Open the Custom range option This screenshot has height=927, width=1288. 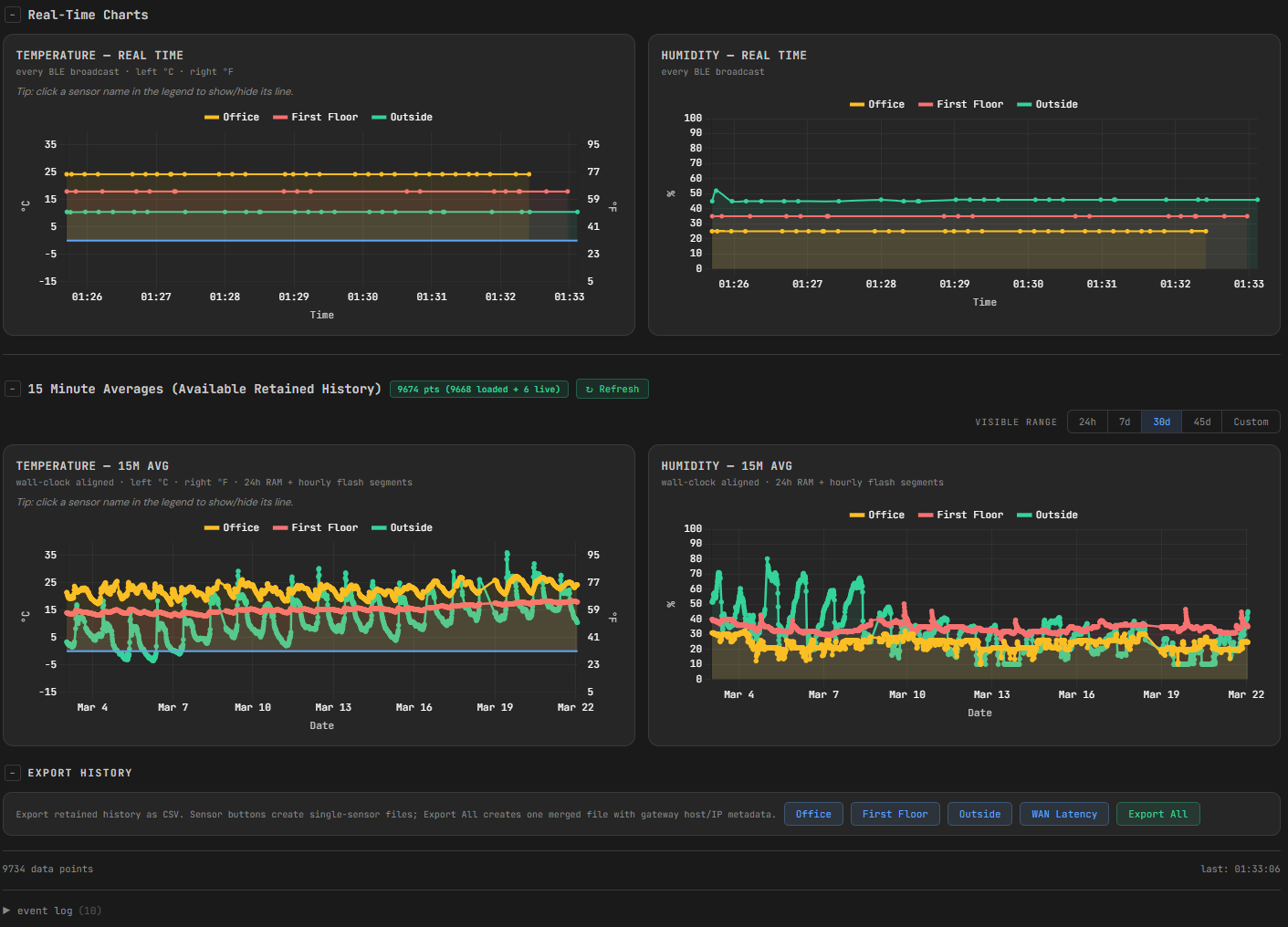(1250, 422)
